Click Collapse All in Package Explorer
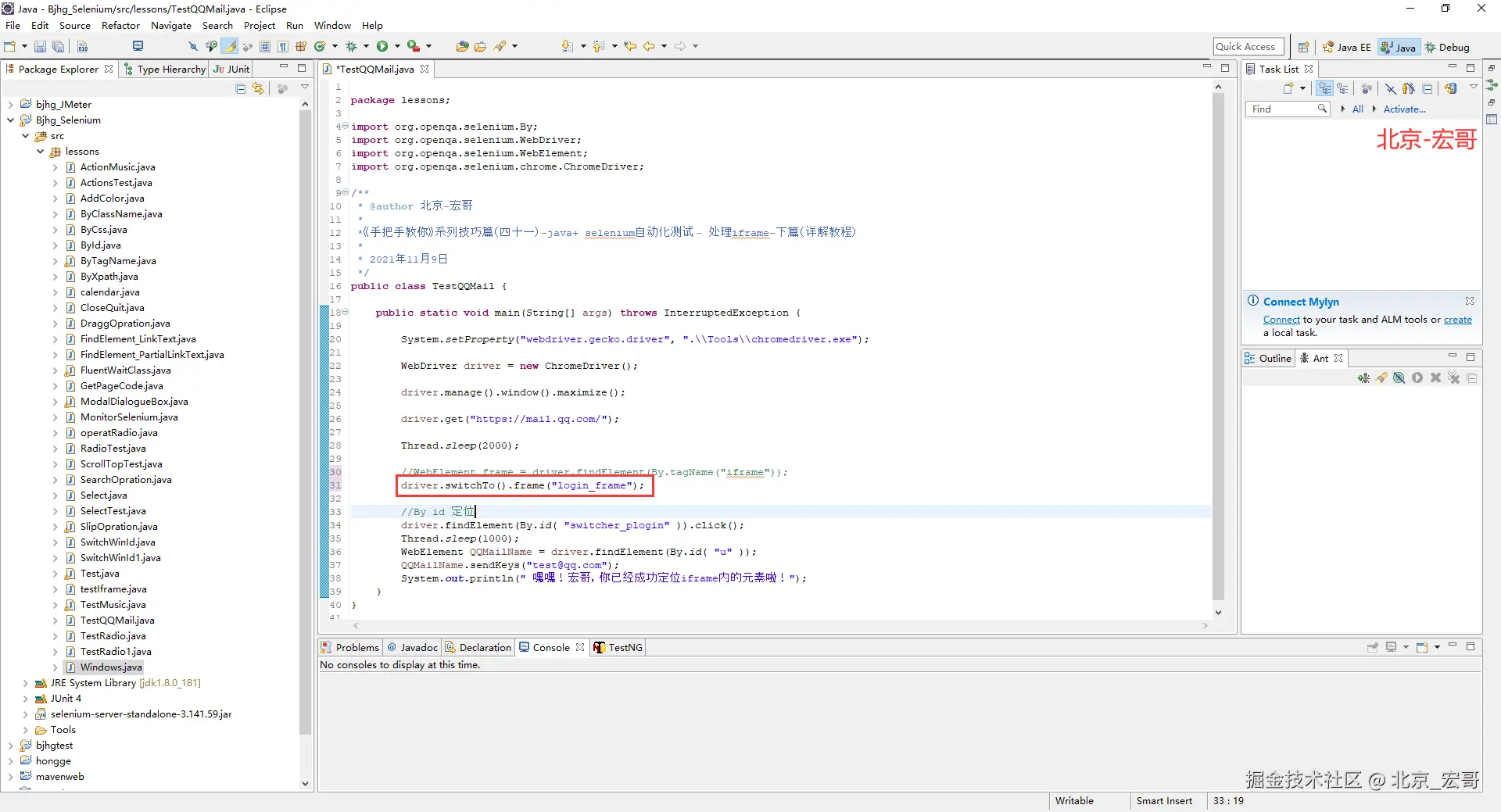 tap(241, 89)
